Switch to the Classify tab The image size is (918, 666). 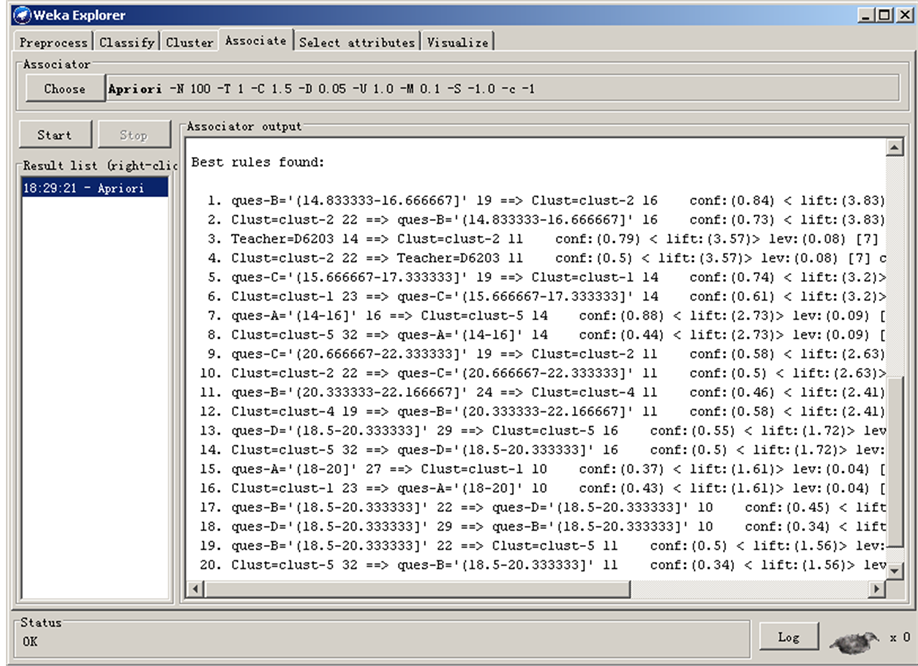[x=128, y=42]
